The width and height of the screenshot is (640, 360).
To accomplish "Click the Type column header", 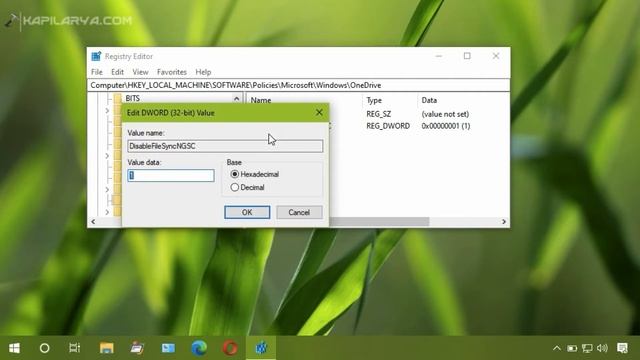I will point(374,100).
